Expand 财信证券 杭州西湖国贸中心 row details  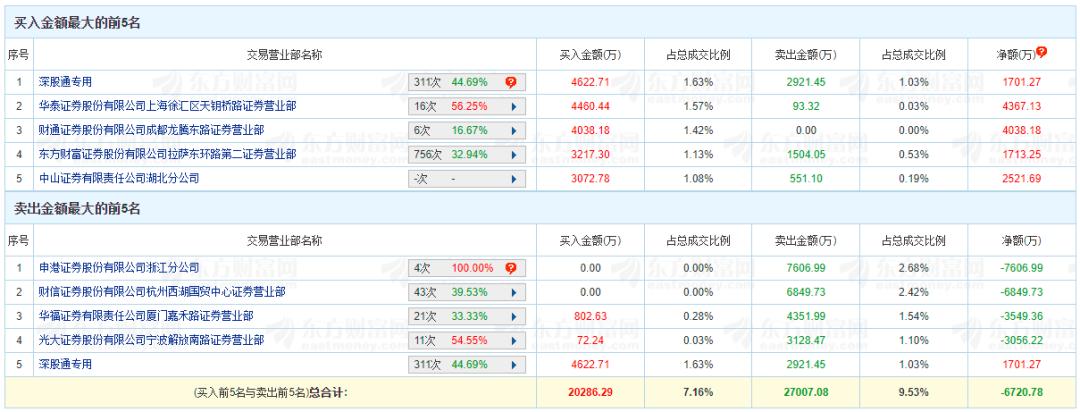(x=513, y=292)
